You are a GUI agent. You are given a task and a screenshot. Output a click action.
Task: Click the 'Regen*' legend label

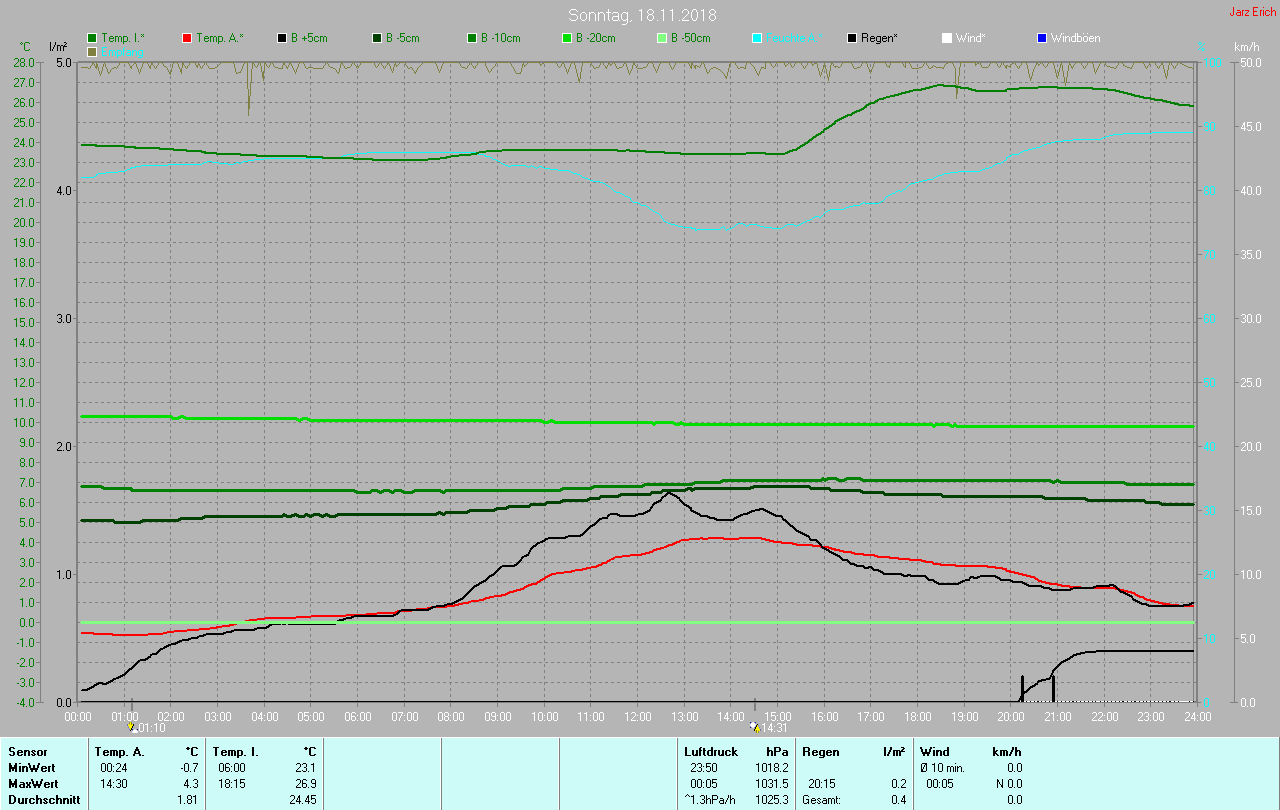pos(879,38)
